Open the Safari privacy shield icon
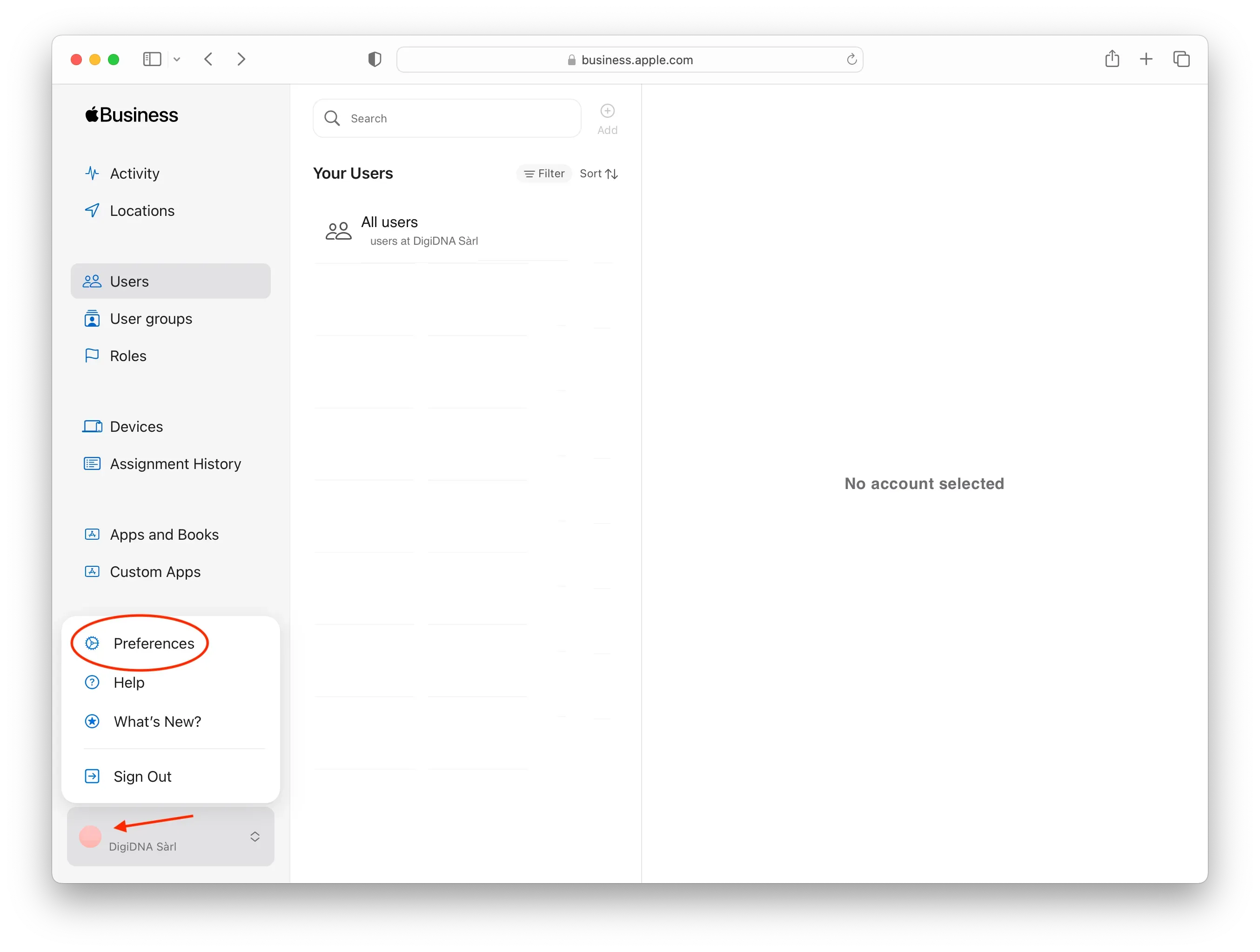 pyautogui.click(x=375, y=59)
